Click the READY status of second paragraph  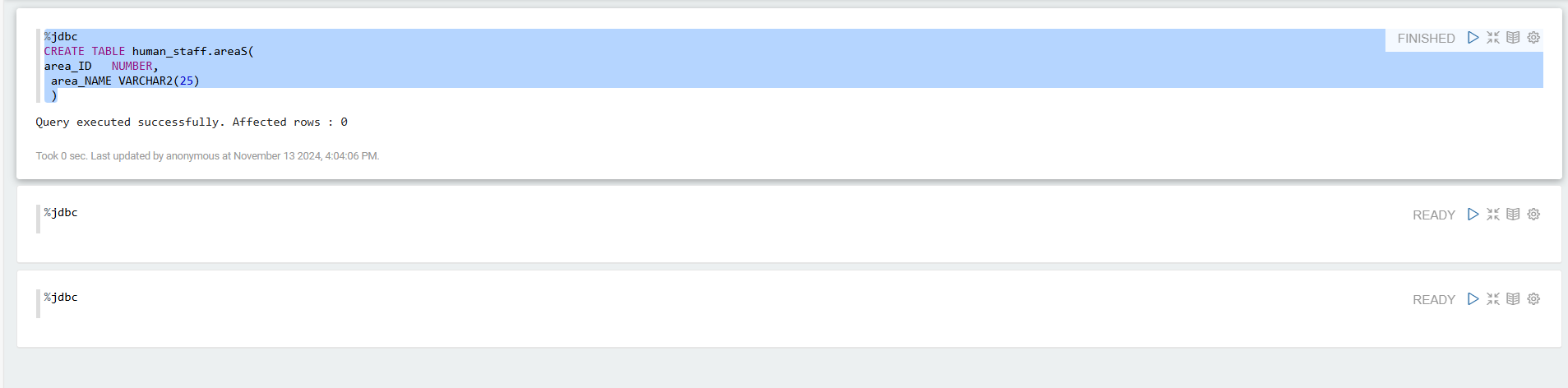(1433, 215)
